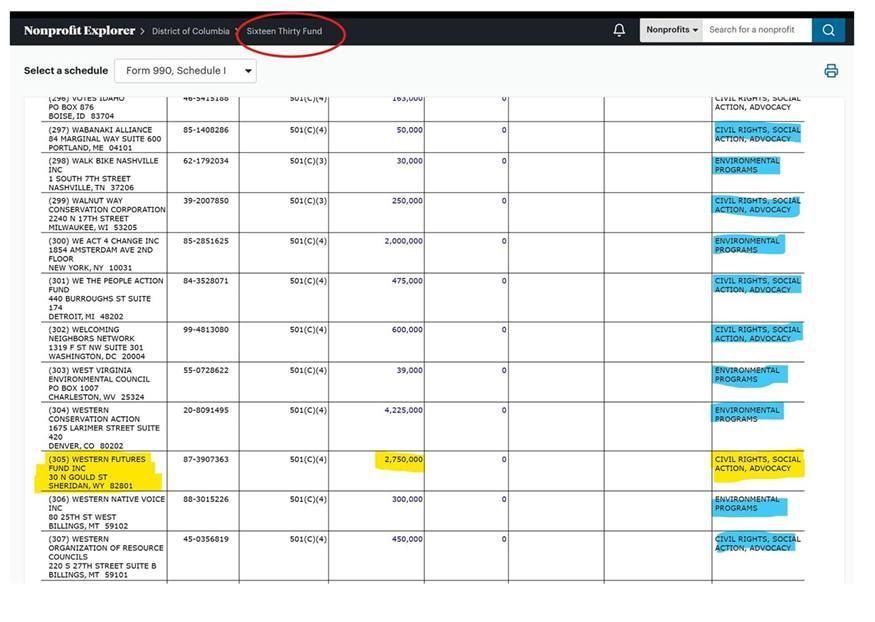Open the Nonprofits search type dropdown
Viewport: 875px width, 622px height.
click(x=671, y=30)
